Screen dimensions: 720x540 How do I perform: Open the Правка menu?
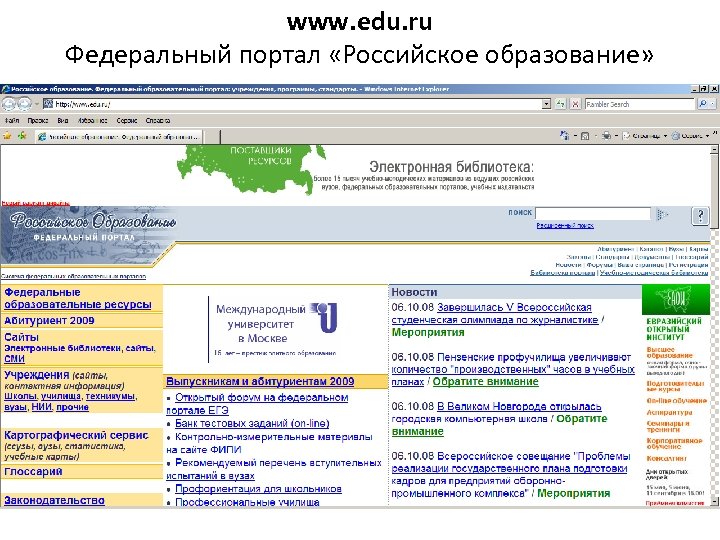coord(37,120)
